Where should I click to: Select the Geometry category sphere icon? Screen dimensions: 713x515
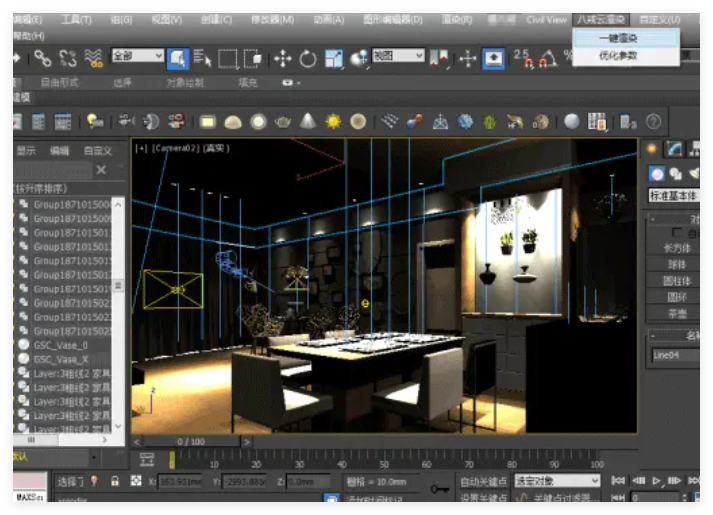pos(657,174)
